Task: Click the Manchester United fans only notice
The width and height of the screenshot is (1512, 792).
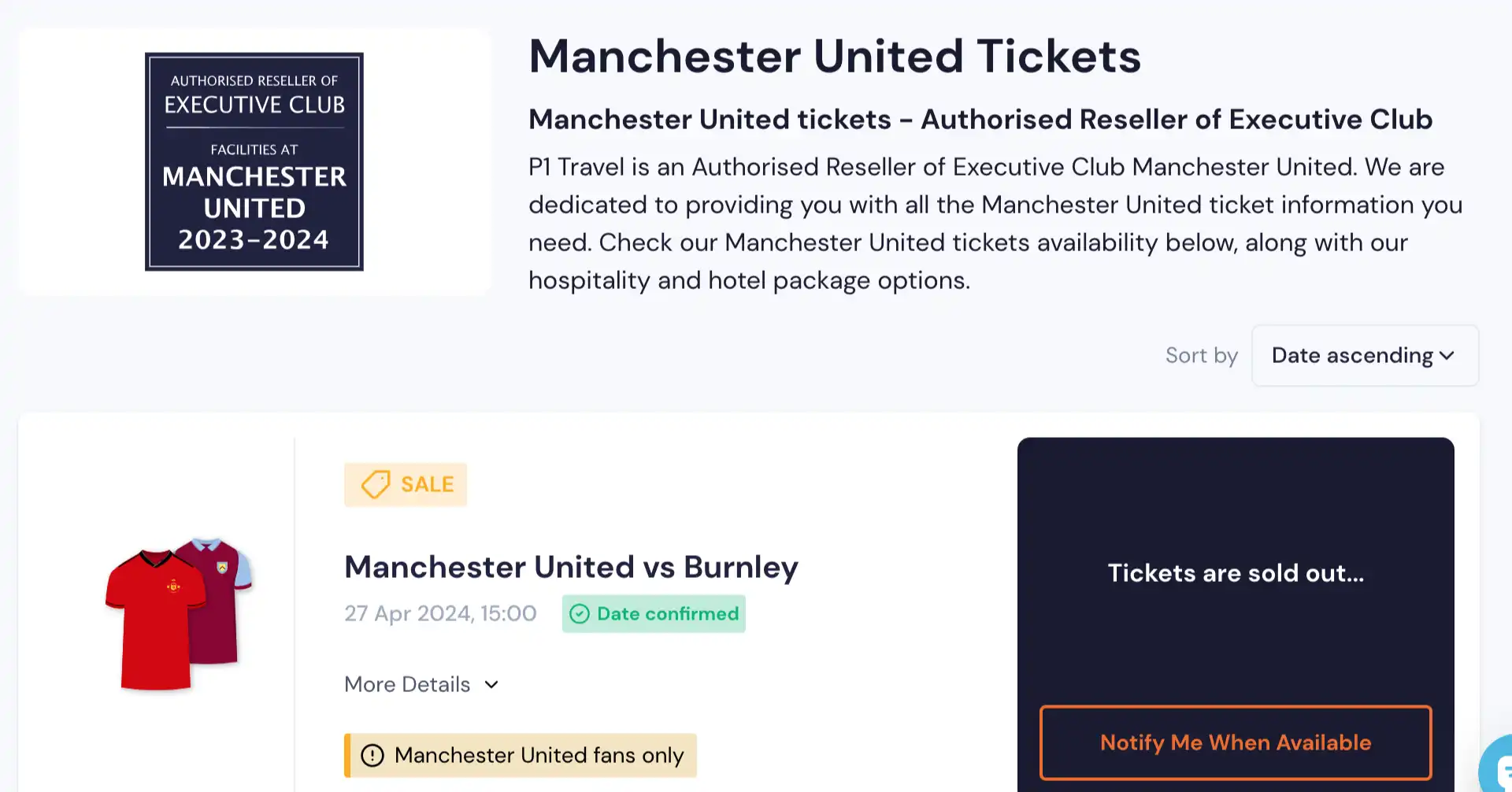Action: tap(521, 754)
